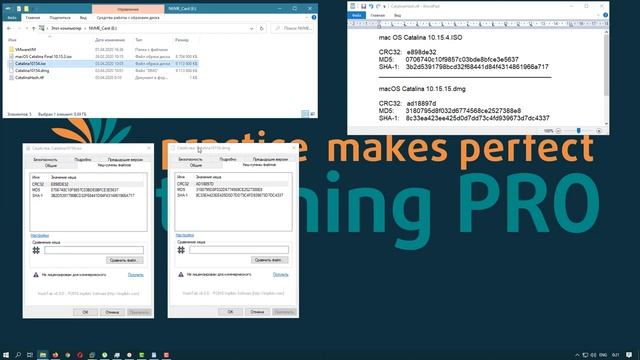The height and width of the screenshot is (360, 640).
Task: Click the VMwareVM folder icon
Action: click(x=11, y=49)
